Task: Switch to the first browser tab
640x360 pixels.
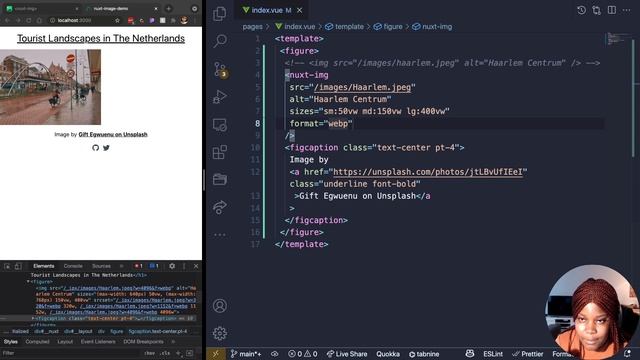Action: pos(43,9)
